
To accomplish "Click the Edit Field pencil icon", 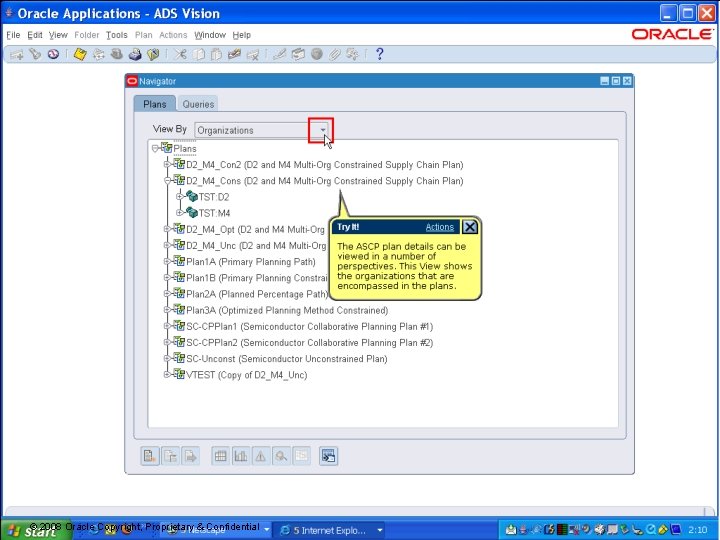I will [280, 55].
